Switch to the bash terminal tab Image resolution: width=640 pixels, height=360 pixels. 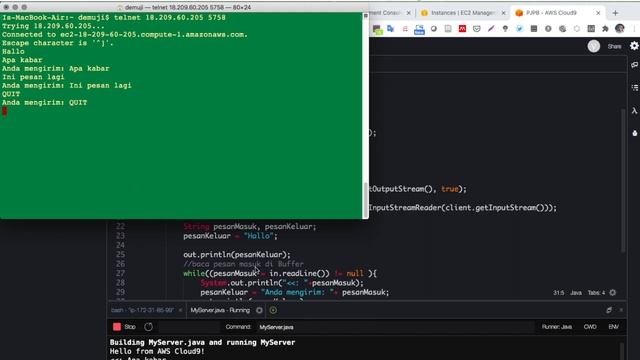point(142,310)
